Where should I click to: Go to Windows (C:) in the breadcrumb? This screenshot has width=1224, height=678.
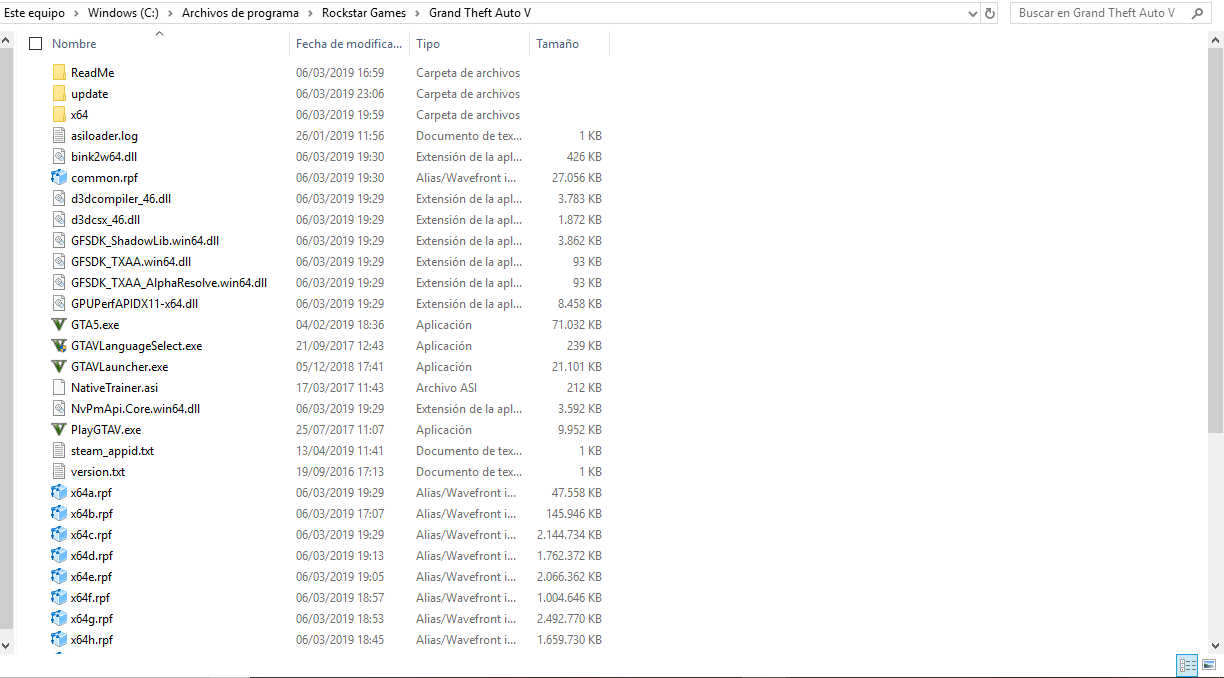point(125,13)
